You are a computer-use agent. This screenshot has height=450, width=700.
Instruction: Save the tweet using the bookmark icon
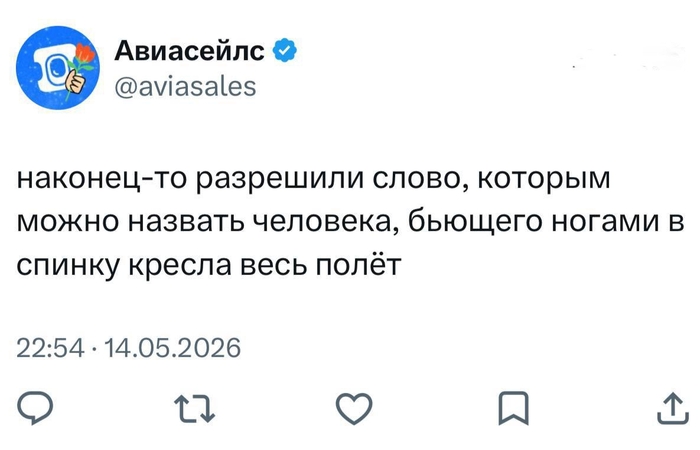(513, 408)
